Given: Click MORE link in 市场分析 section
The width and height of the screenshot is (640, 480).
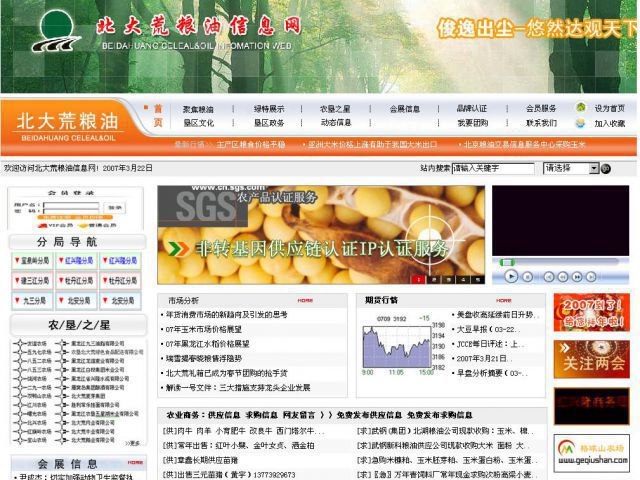Looking at the screenshot, I should [305, 300].
